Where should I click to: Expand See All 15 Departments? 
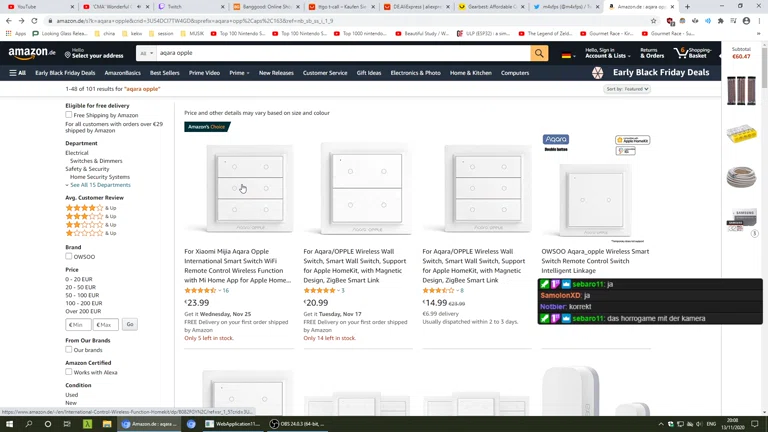point(99,185)
